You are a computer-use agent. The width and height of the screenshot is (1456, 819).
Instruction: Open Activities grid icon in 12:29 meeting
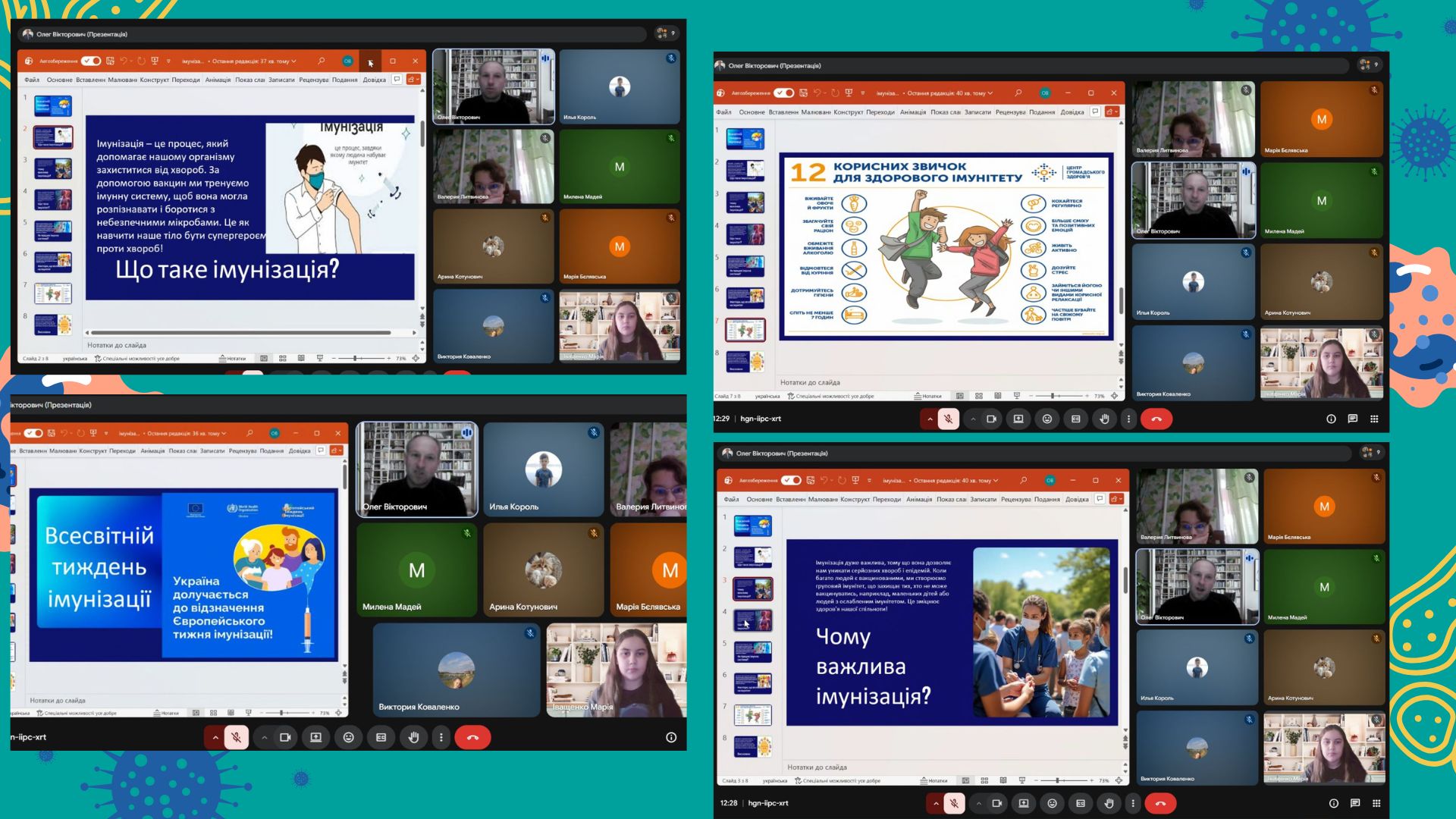[1374, 419]
